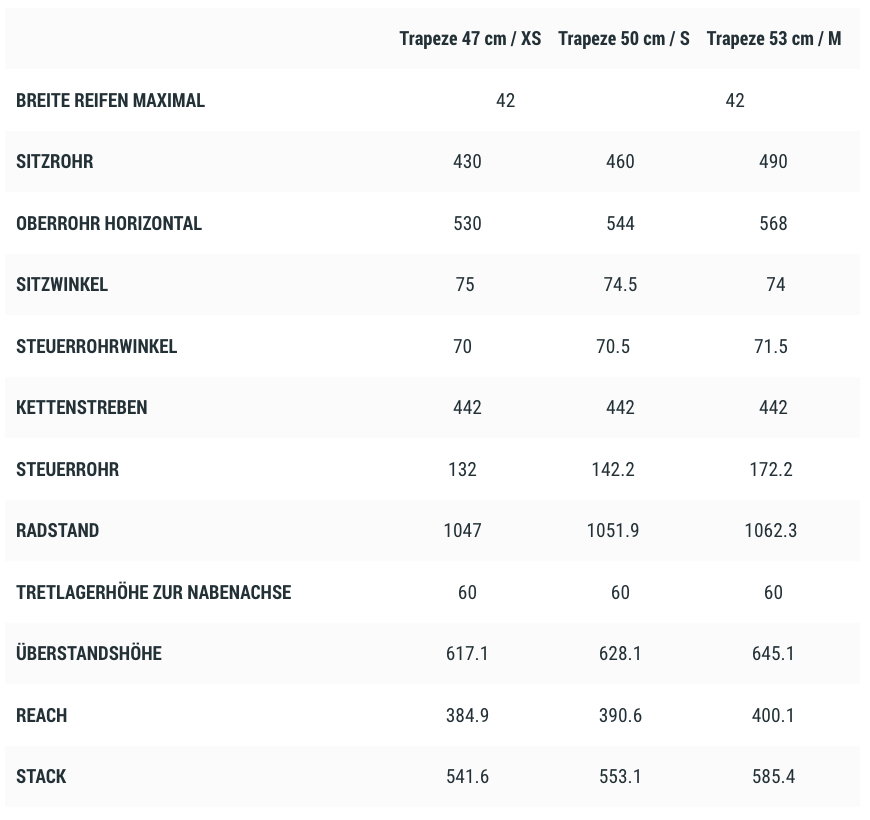This screenshot has width=870, height=820.
Task: Click the Sitzrohr value 430
Action: pyautogui.click(x=467, y=162)
